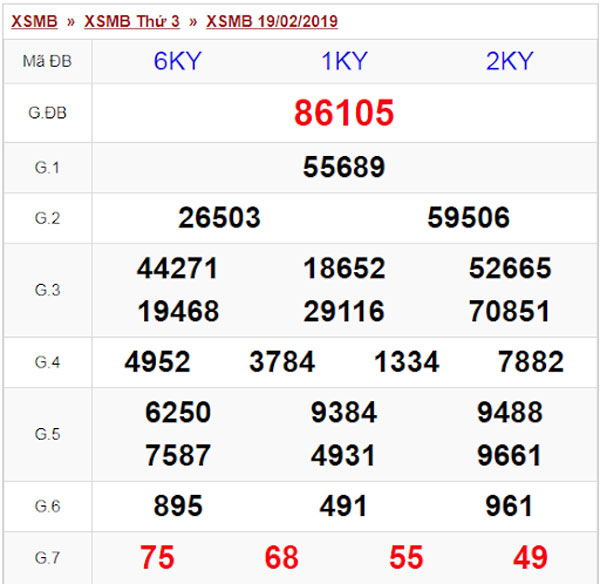Click the G.3 number 70851
Image resolution: width=600 pixels, height=584 pixels.
pos(509,312)
